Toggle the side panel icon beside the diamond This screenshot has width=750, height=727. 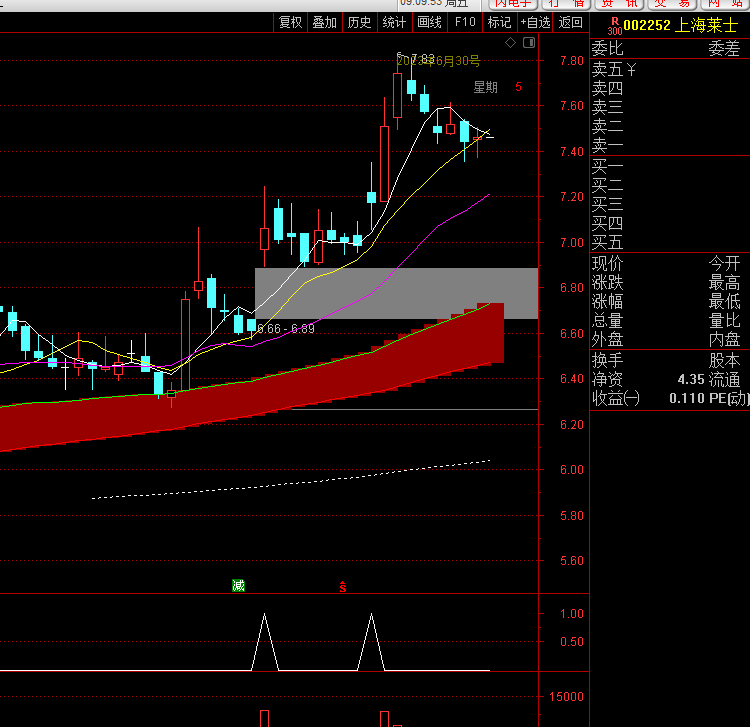(x=529, y=43)
